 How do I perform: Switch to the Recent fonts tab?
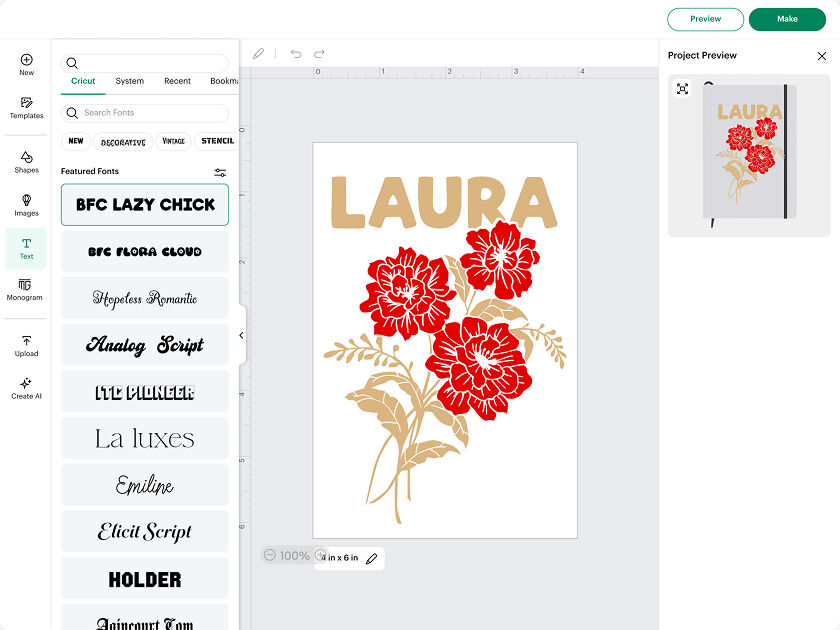coord(177,81)
